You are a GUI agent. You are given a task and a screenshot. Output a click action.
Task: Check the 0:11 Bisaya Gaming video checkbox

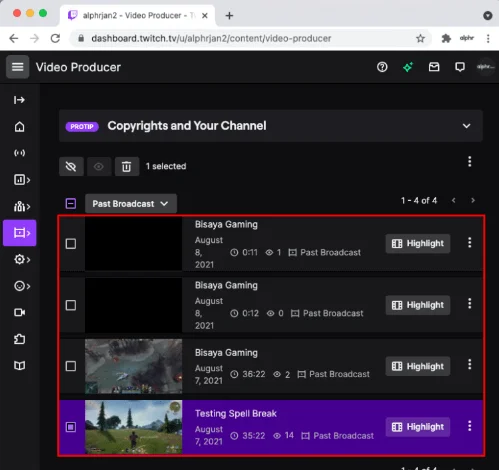pyautogui.click(x=71, y=244)
